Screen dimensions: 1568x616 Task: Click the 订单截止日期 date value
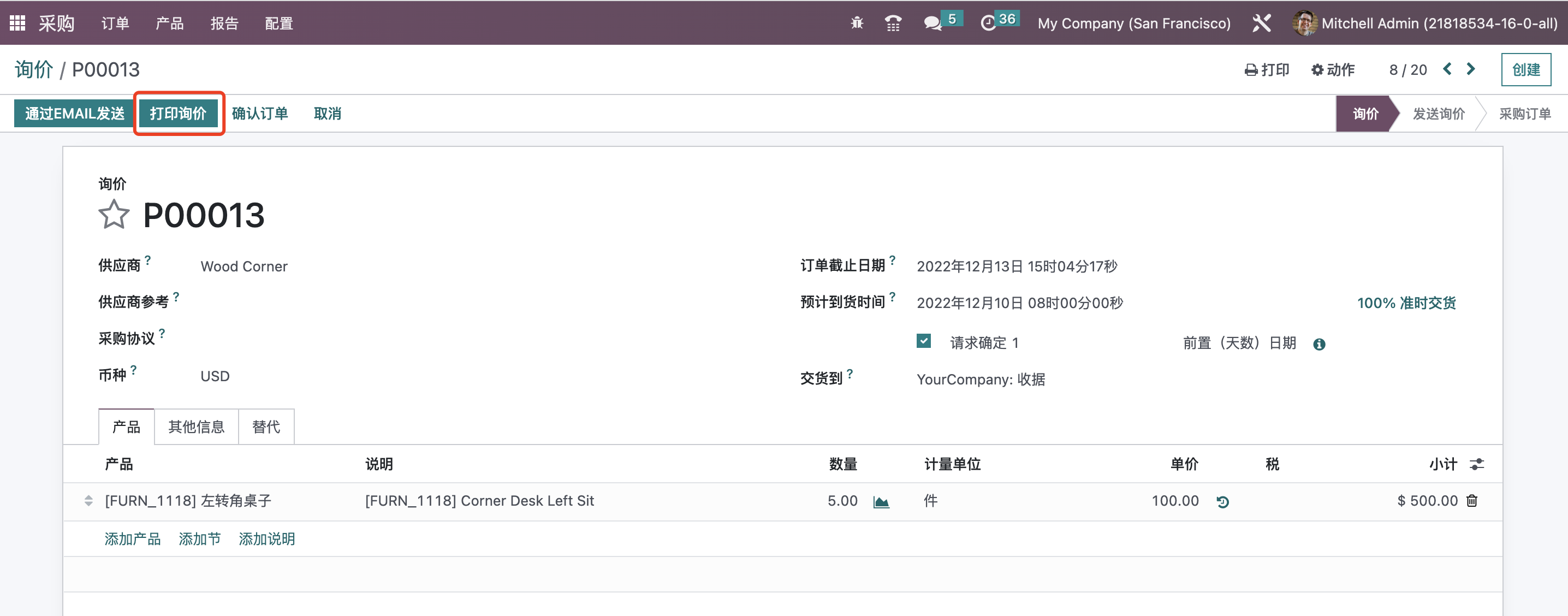click(1017, 266)
